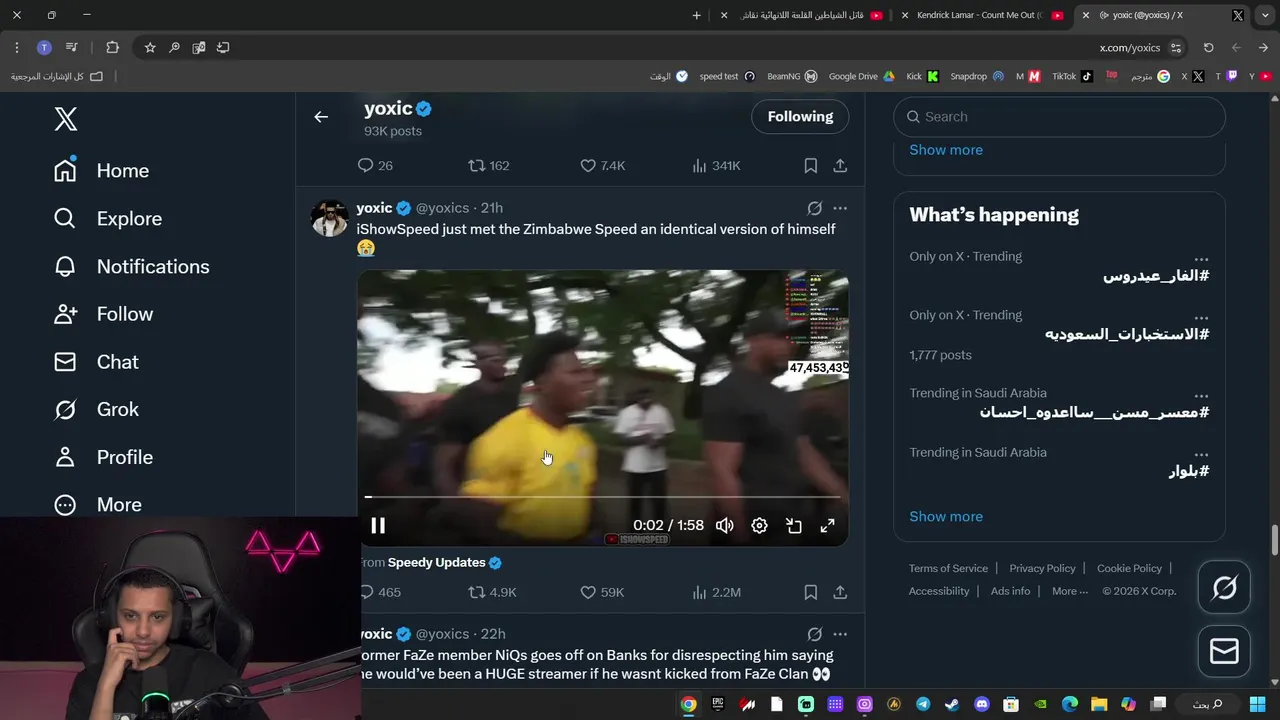Reload the page

[x=1208, y=47]
